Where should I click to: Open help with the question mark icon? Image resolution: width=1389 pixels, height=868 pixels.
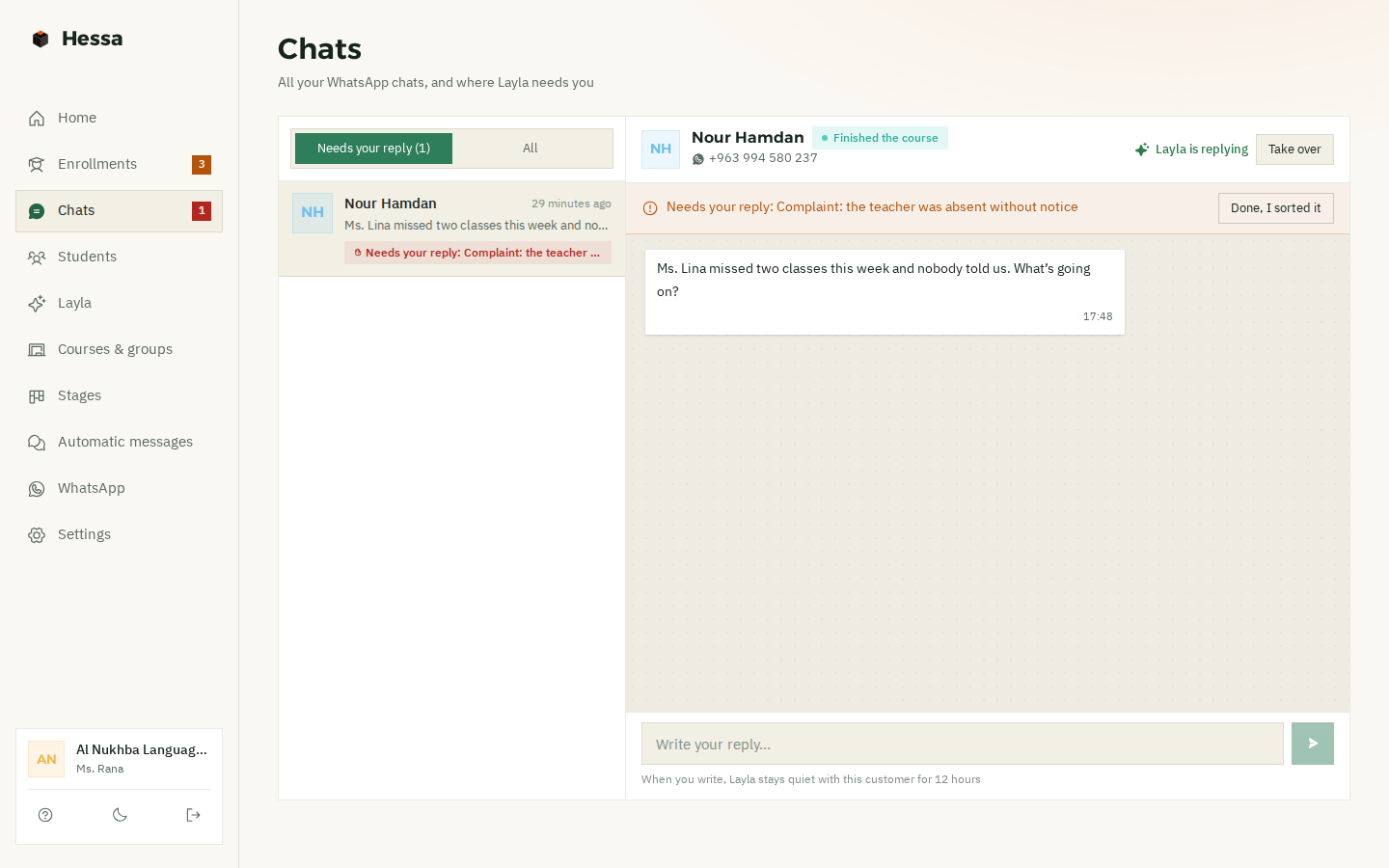[x=45, y=815]
